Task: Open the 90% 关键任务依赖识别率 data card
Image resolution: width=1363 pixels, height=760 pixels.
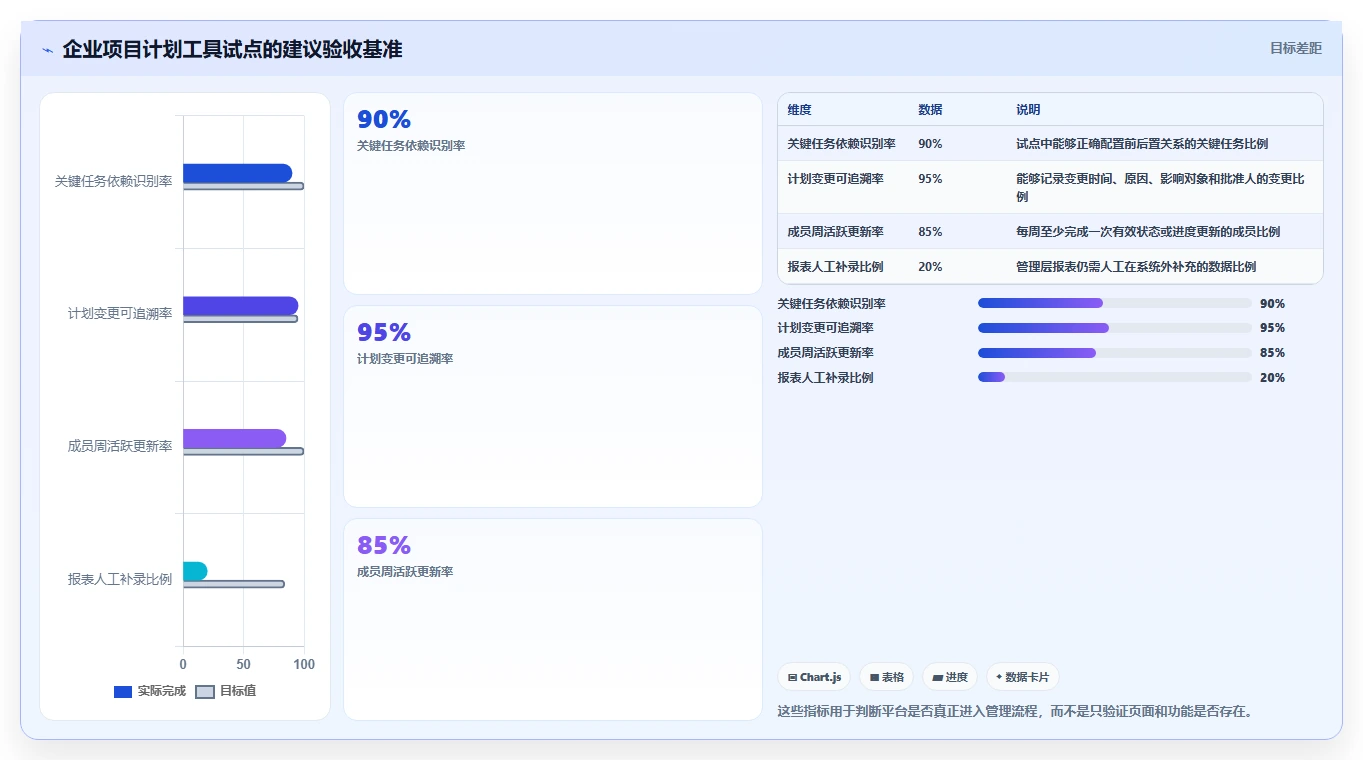Action: tap(553, 194)
